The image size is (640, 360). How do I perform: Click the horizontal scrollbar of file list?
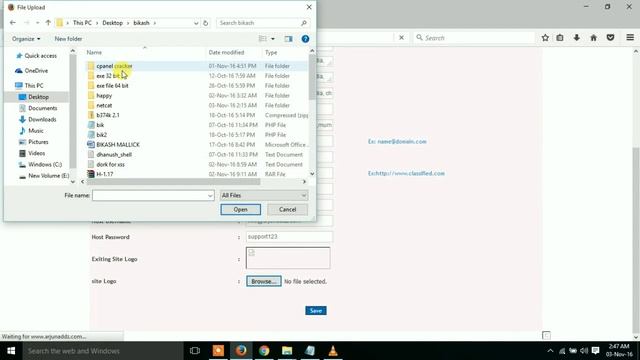(173, 182)
